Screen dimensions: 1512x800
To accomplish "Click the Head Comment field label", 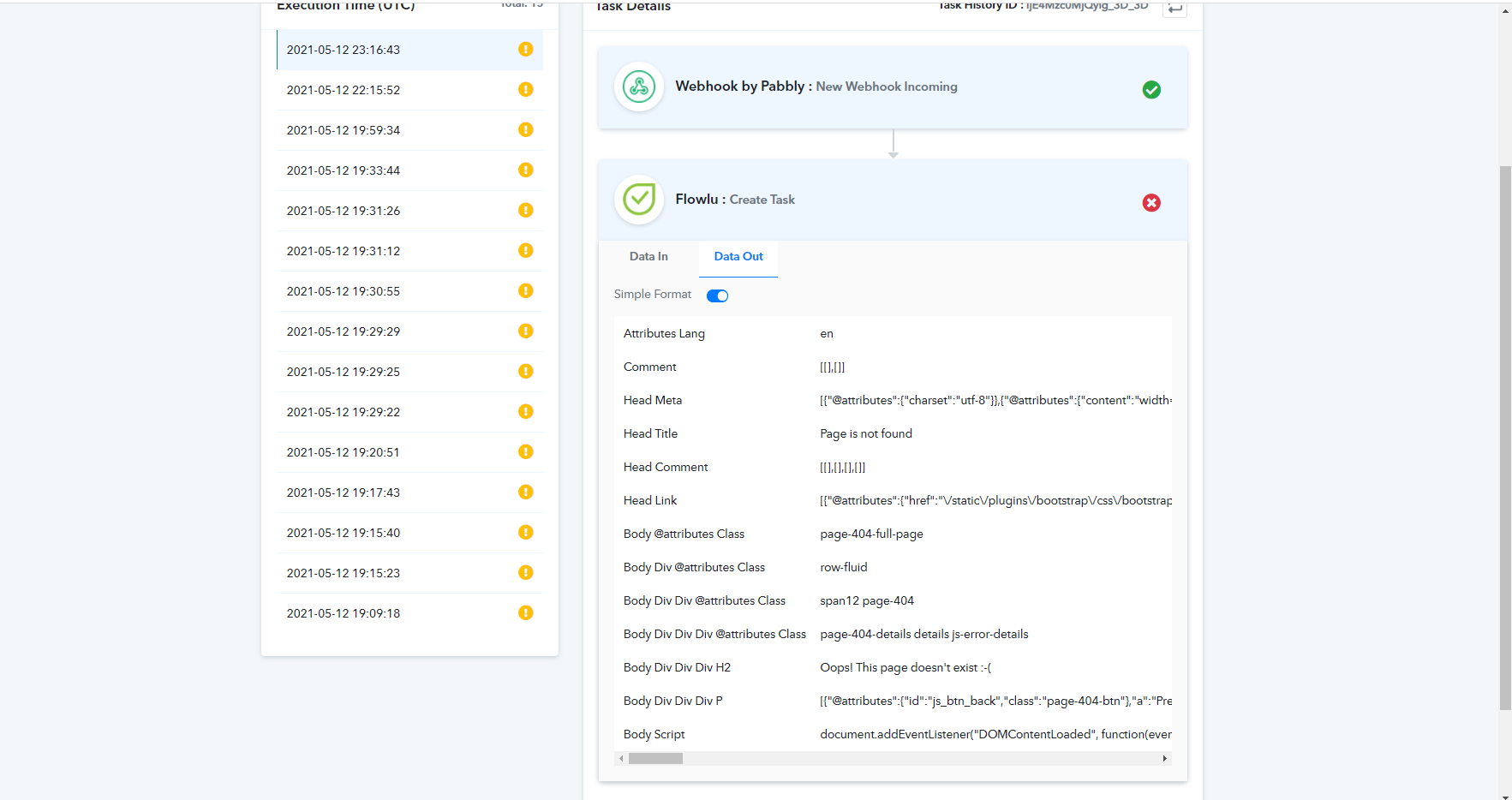I will click(666, 468).
